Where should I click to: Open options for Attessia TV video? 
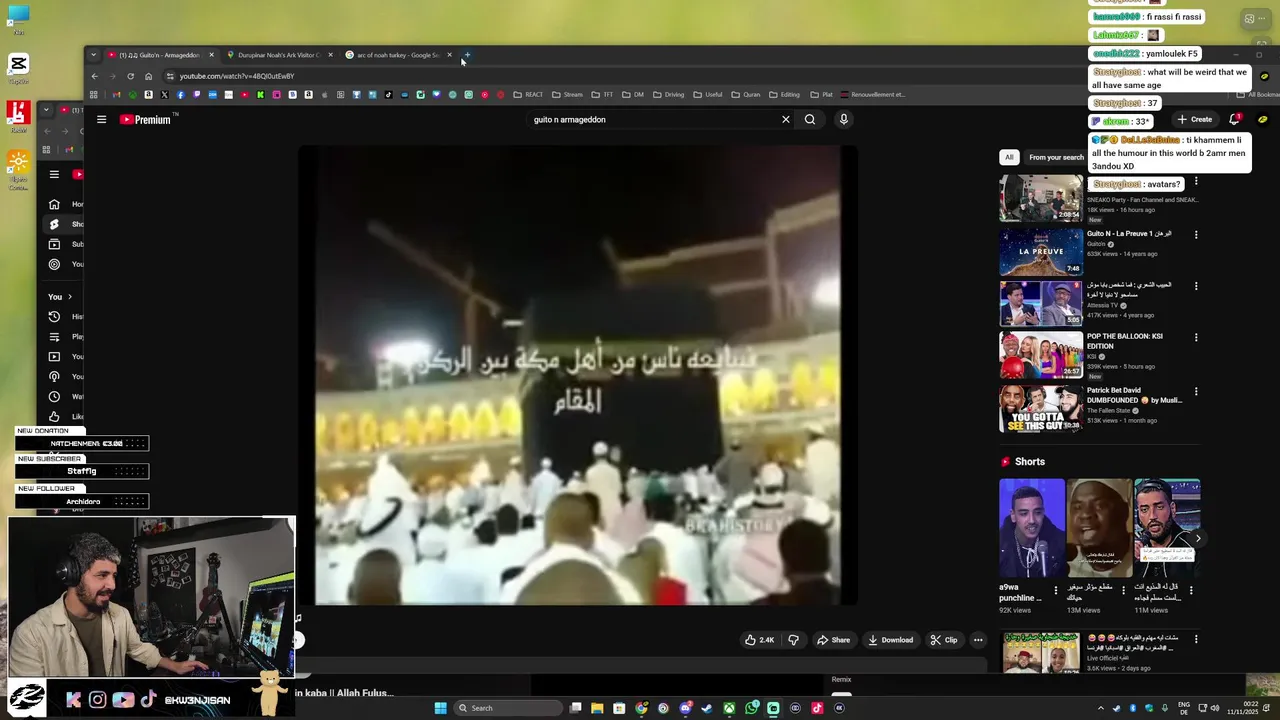pos(1196,286)
